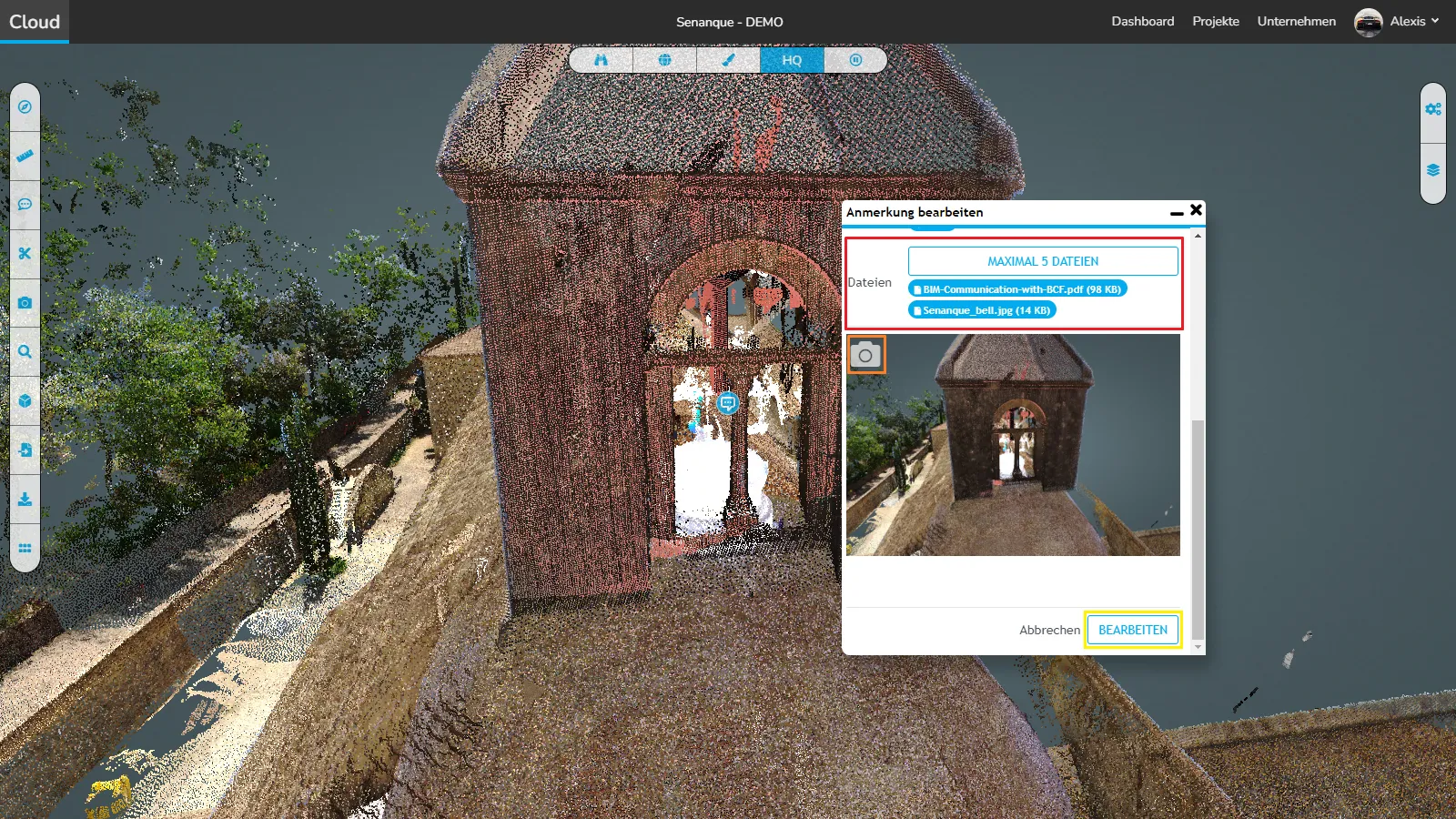Click the Cloud logo
This screenshot has height=819, width=1456.
tap(35, 22)
